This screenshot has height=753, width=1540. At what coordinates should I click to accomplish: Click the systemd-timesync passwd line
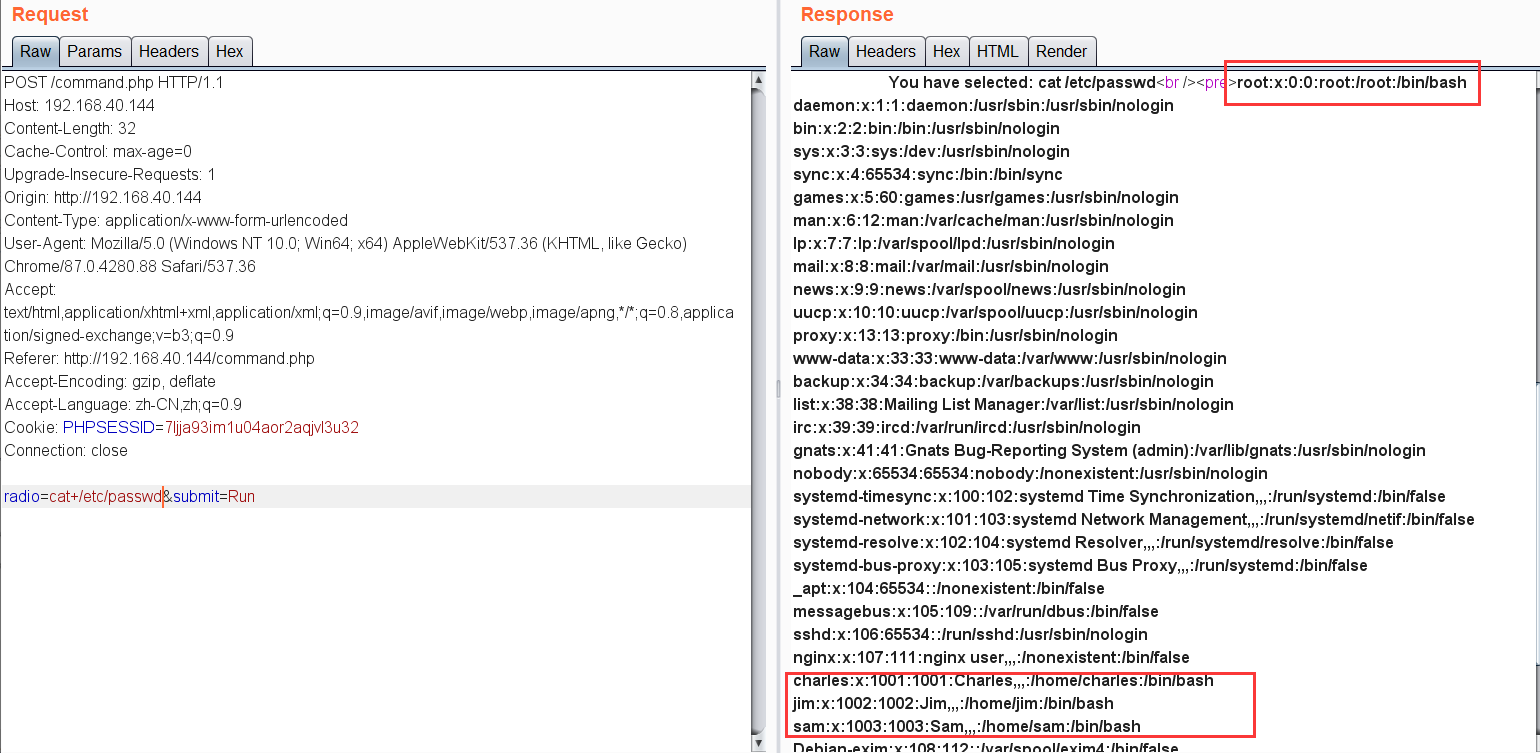[1119, 496]
